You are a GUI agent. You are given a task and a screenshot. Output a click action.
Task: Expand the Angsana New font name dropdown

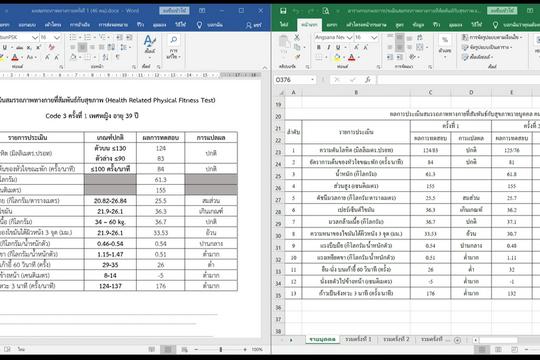click(x=349, y=37)
